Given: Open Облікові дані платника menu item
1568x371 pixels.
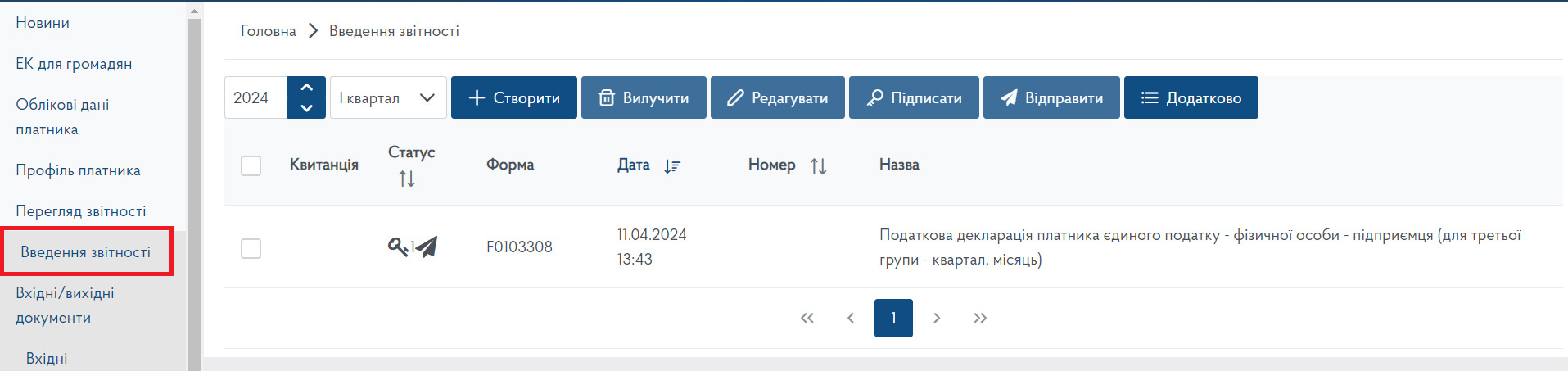Looking at the screenshot, I should (x=62, y=117).
